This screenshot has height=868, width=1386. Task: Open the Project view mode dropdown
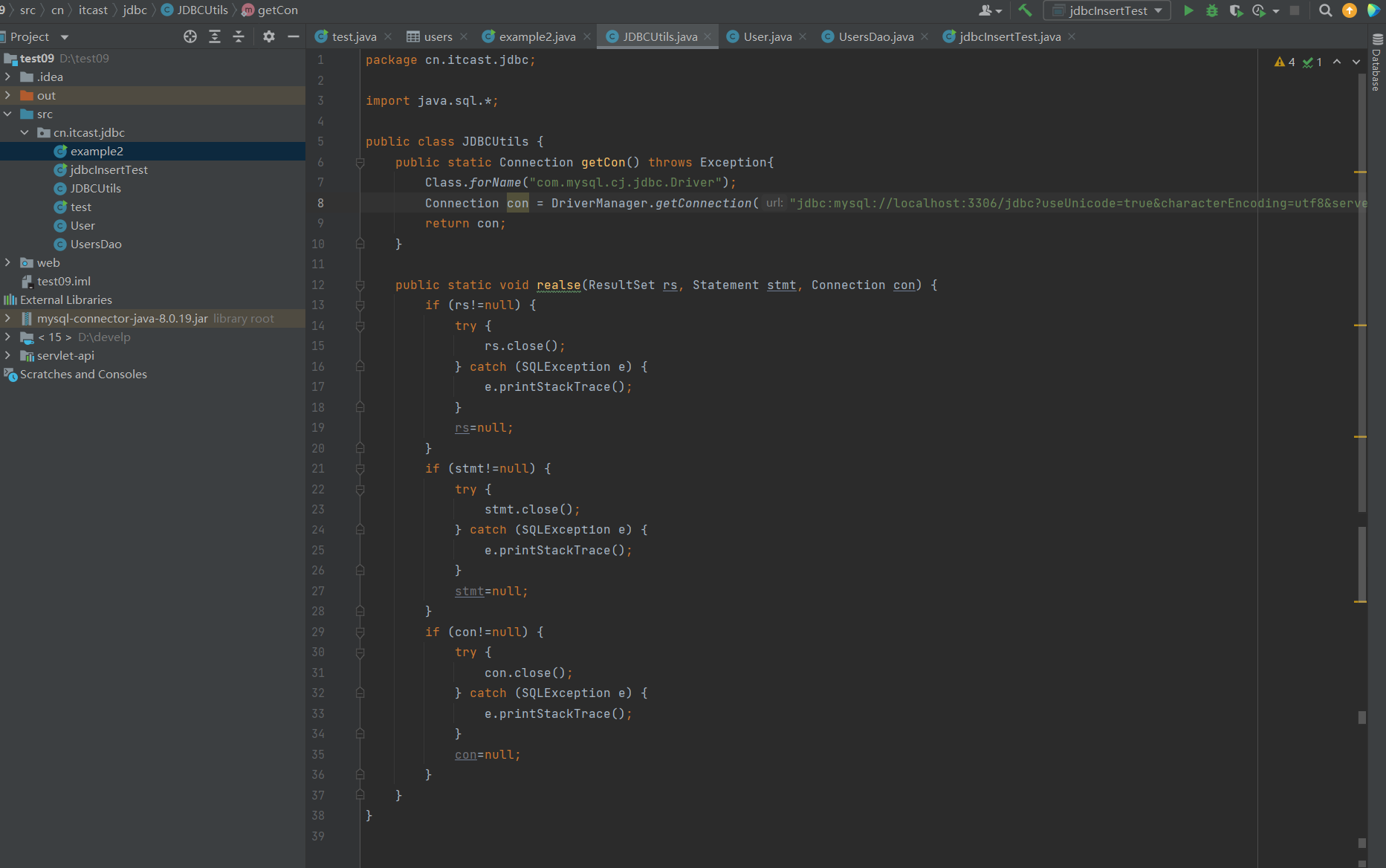point(65,37)
